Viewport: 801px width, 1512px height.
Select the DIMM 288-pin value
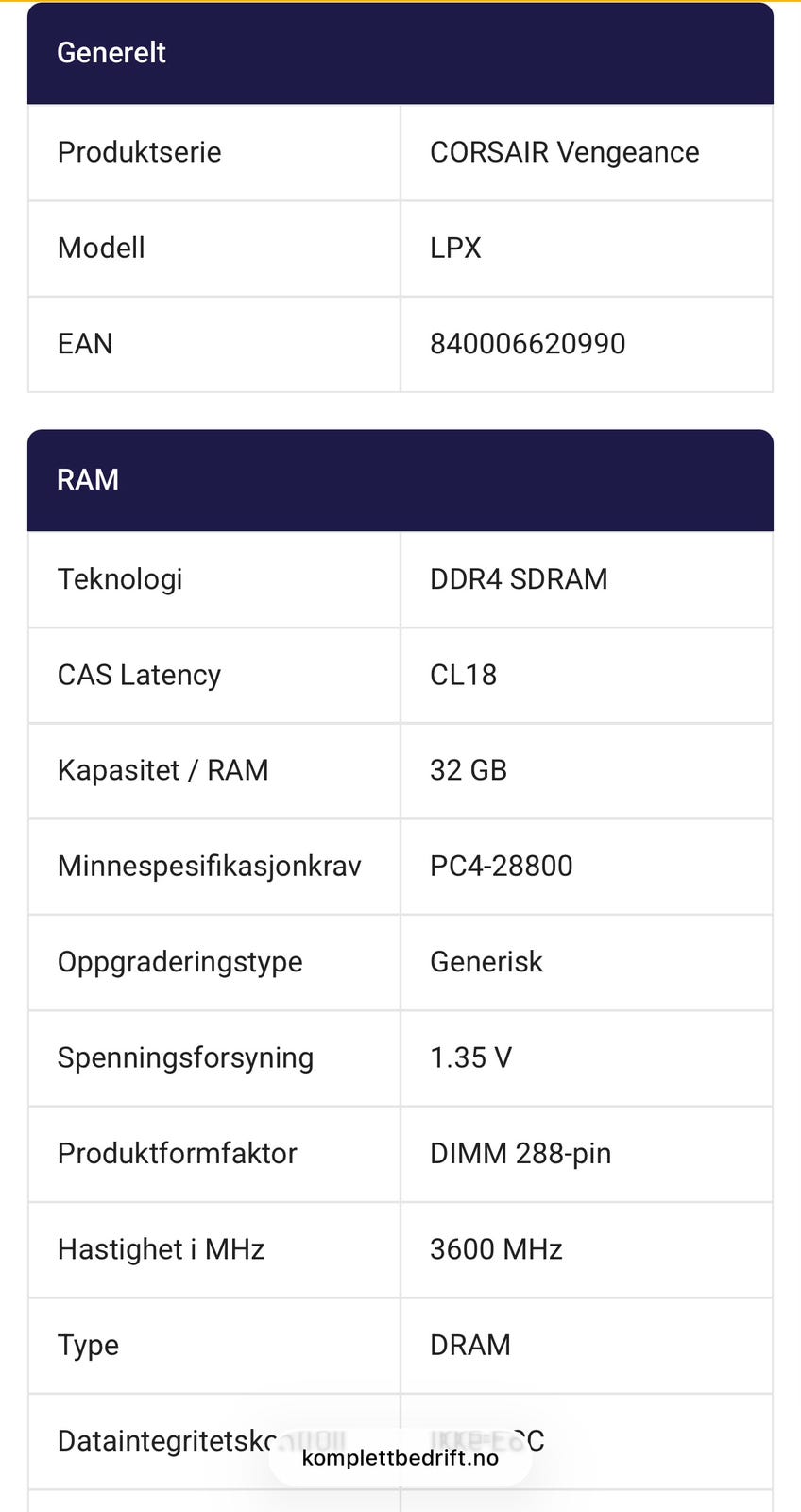(x=520, y=1154)
